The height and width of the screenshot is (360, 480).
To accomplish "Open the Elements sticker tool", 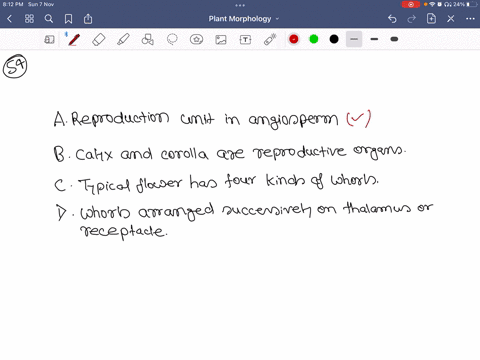I will pos(197,40).
